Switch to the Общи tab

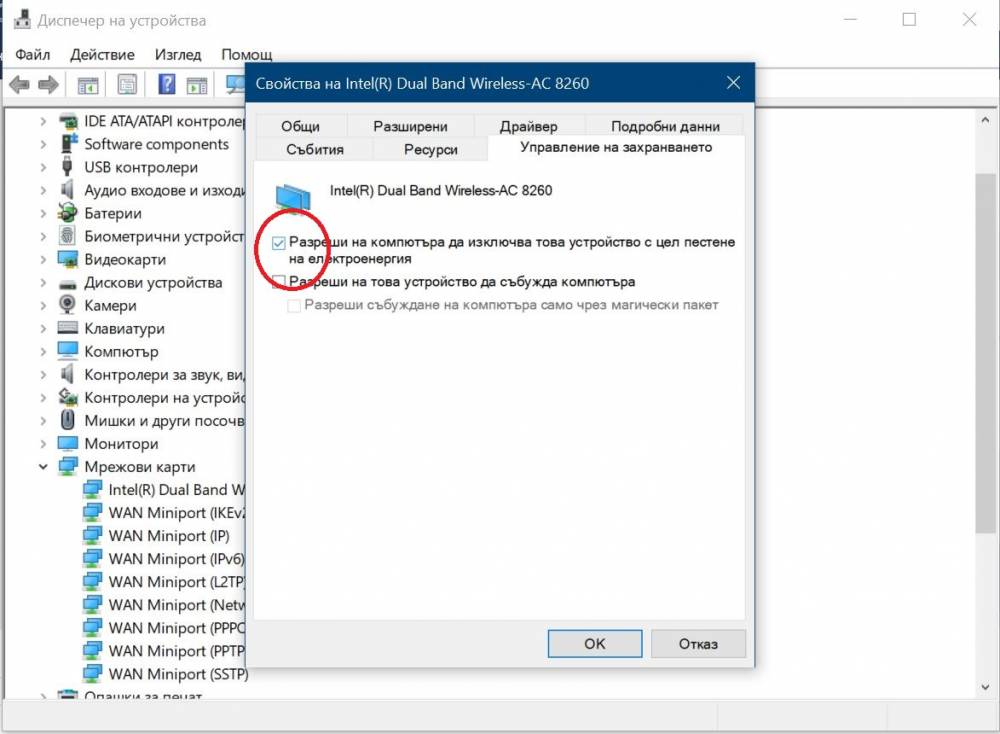click(300, 126)
